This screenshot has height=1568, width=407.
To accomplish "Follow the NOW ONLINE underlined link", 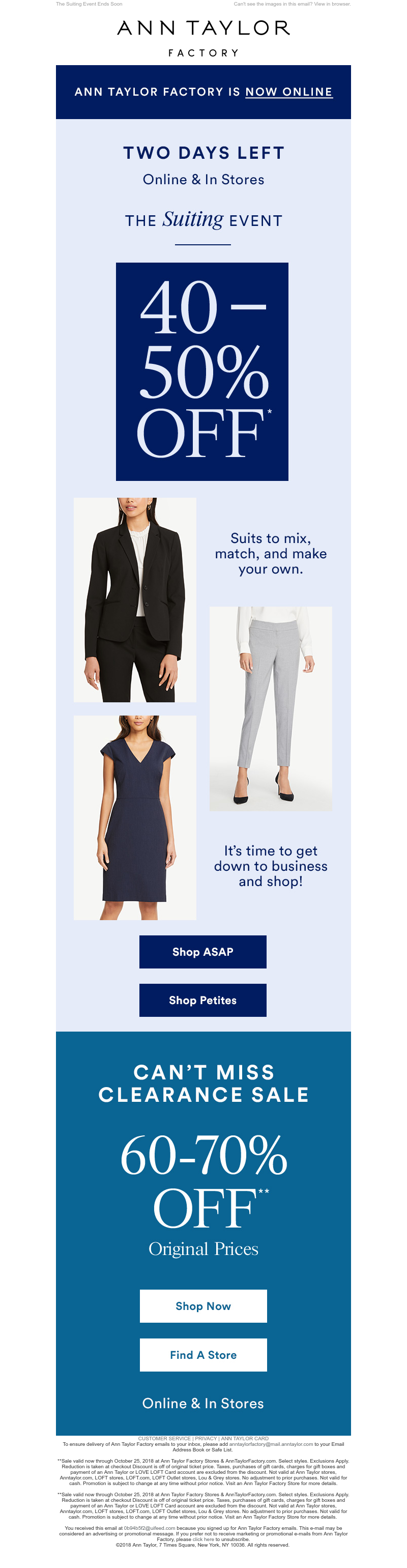I will tap(289, 92).
